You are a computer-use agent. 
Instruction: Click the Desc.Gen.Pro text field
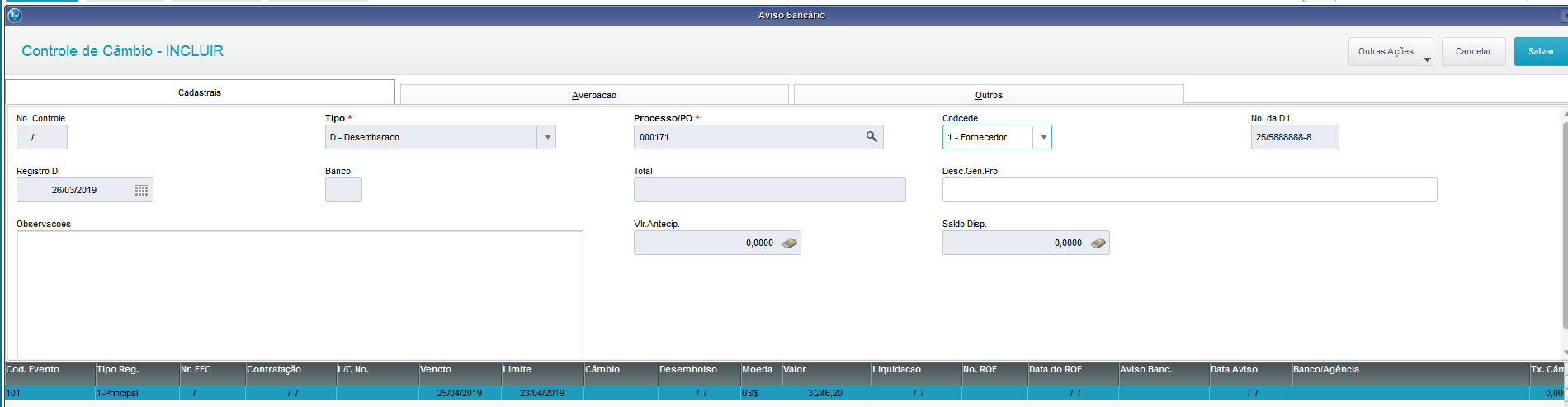point(1189,190)
